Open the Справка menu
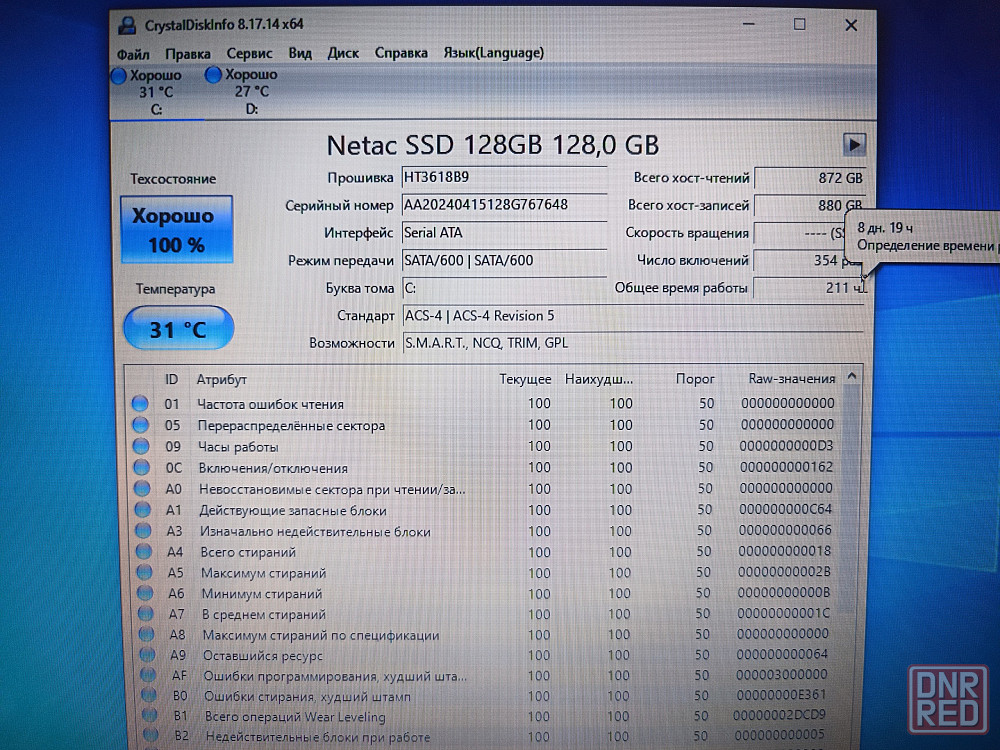 tap(401, 53)
